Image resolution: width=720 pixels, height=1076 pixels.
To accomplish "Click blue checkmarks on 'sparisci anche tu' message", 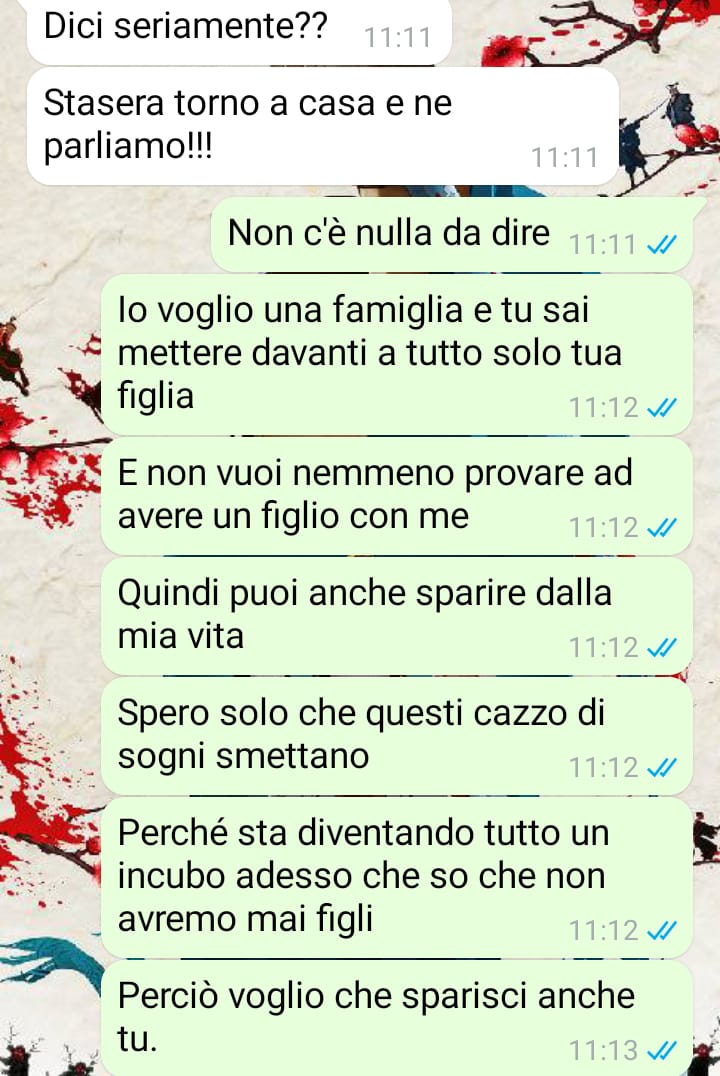I will (662, 1050).
